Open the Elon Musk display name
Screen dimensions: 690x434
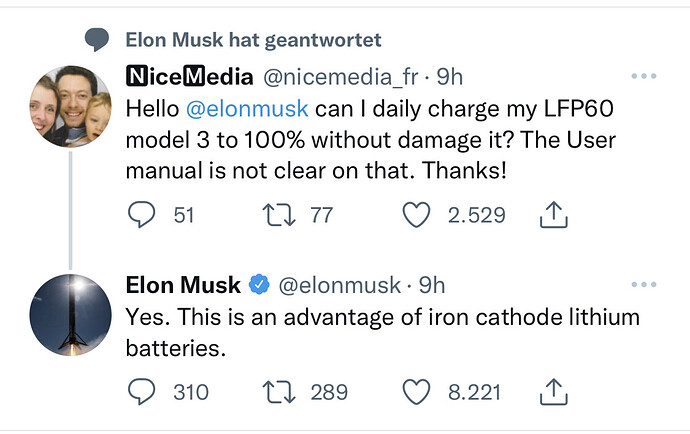183,285
